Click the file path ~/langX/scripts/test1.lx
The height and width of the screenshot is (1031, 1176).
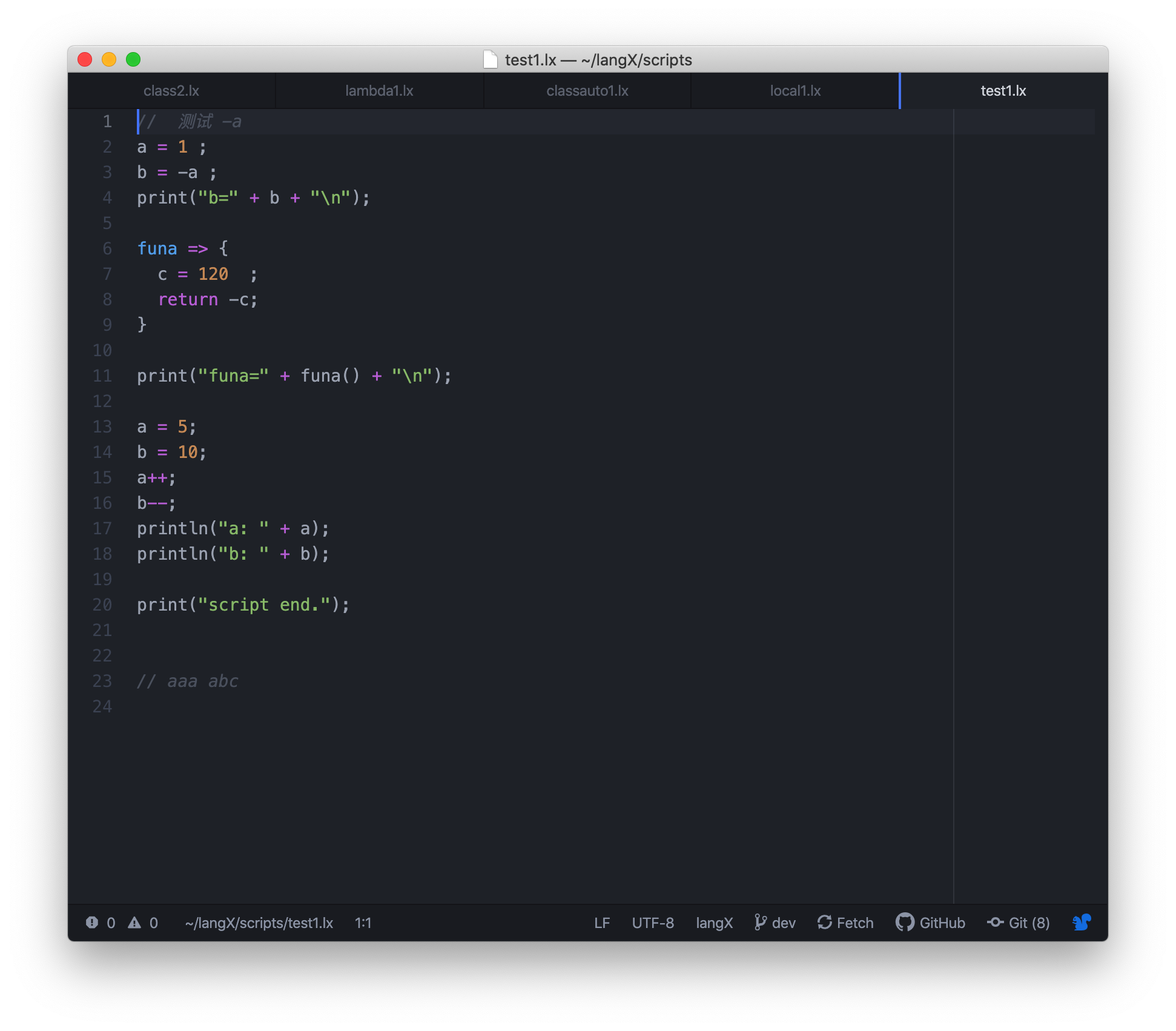click(x=259, y=923)
